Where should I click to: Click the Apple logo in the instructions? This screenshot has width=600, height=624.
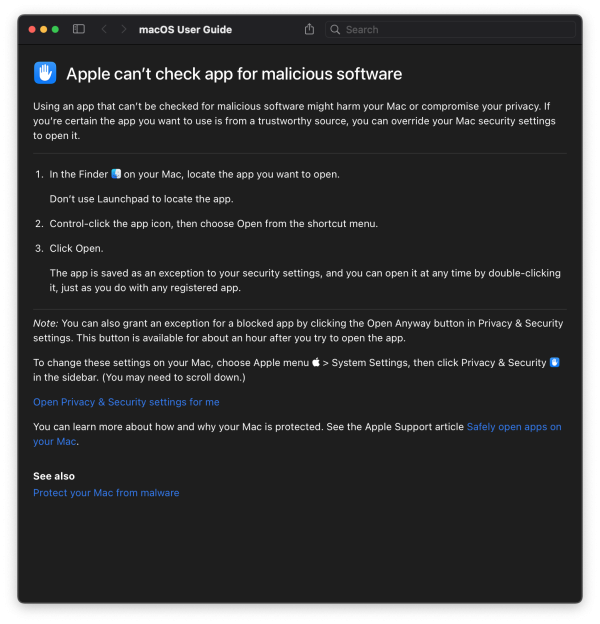point(316,362)
